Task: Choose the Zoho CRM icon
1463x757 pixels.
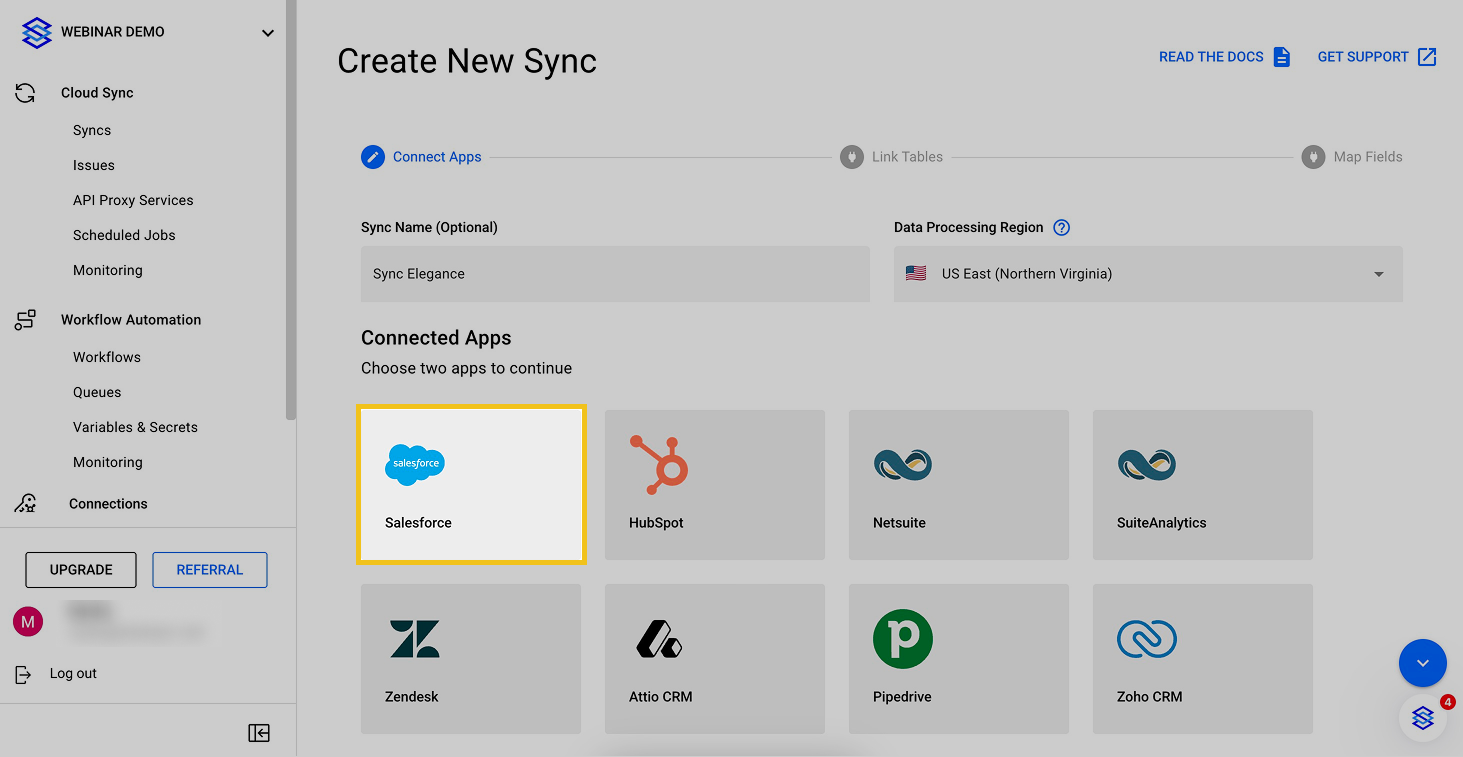Action: tap(1146, 639)
